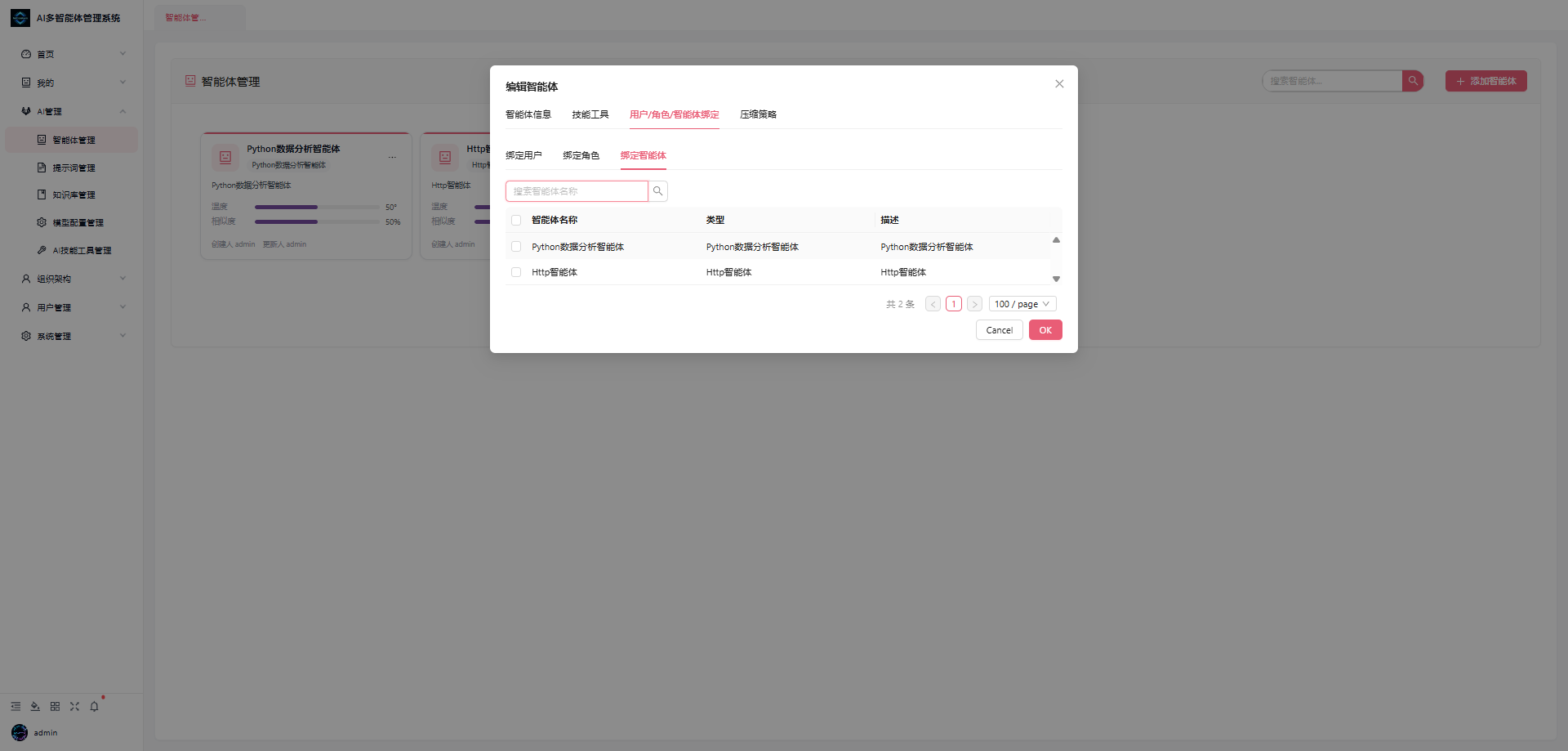The image size is (1568, 751).
Task: Collapse the AI管理 sidebar menu
Action: tap(72, 111)
